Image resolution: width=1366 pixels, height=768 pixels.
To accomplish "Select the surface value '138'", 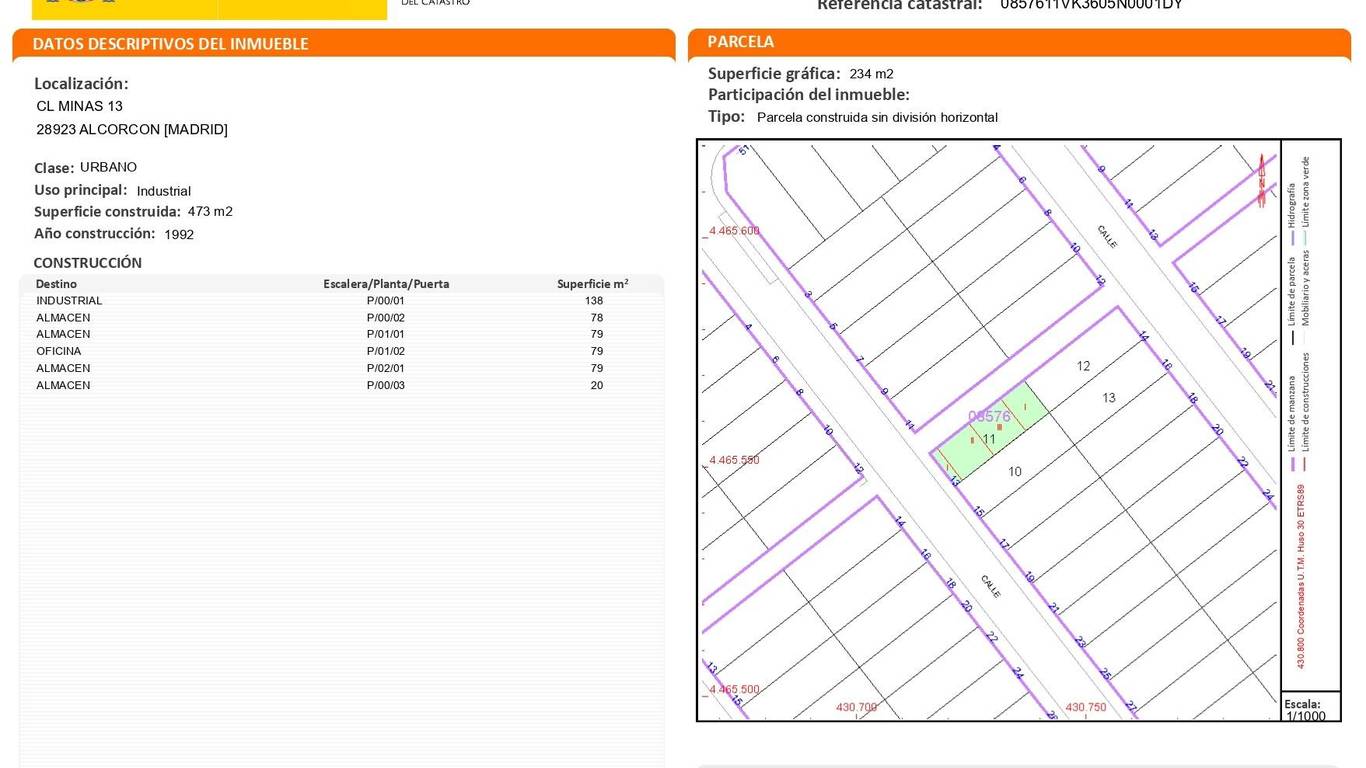I will point(594,301).
